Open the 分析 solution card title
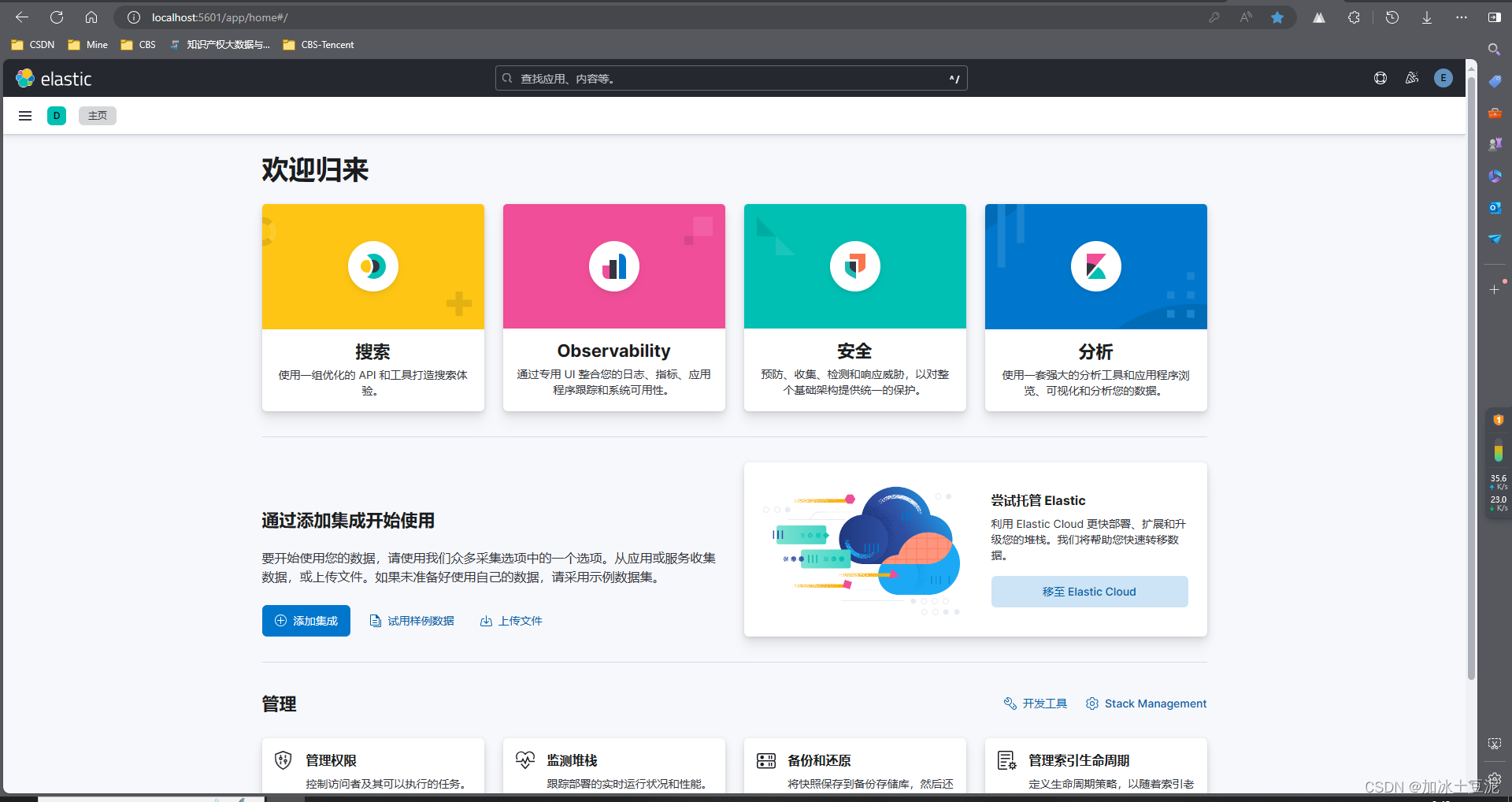Viewport: 1512px width, 802px height. point(1095,351)
